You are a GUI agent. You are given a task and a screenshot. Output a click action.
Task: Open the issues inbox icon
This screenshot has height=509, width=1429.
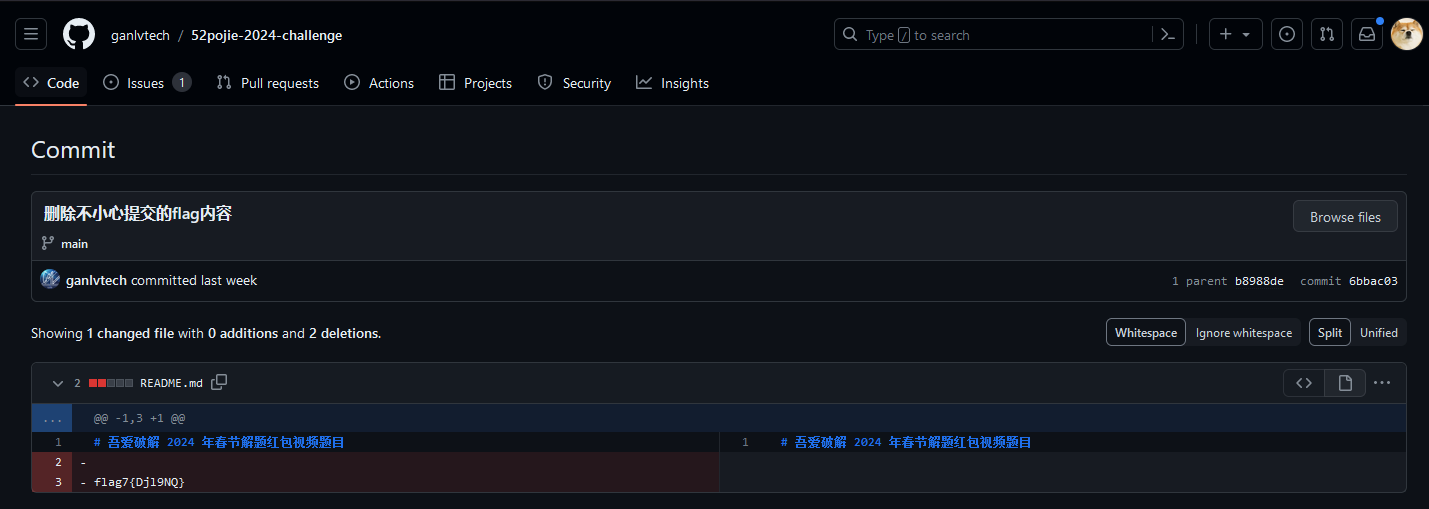click(x=1287, y=34)
